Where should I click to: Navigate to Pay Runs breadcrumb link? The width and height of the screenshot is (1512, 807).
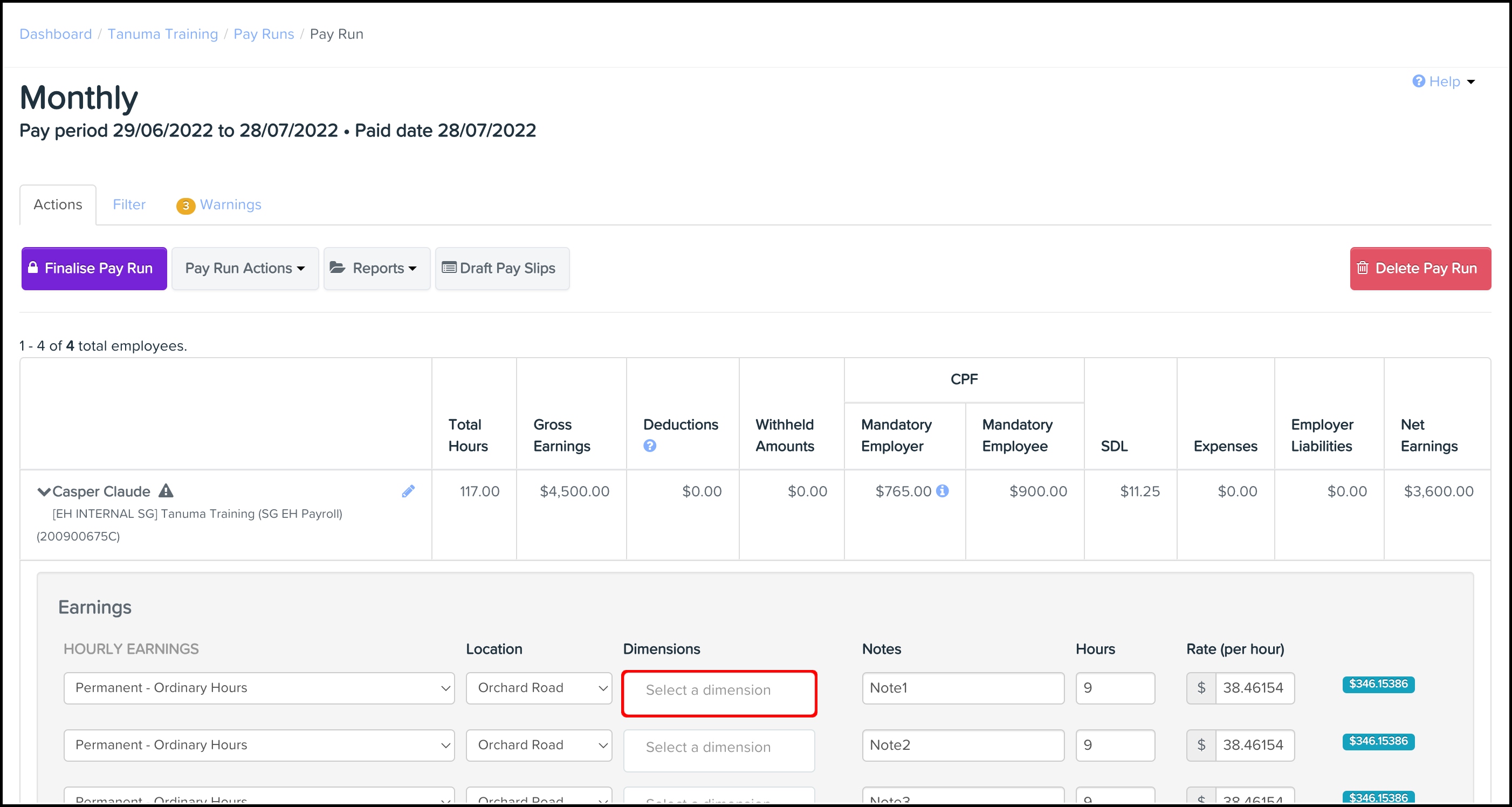tap(264, 34)
